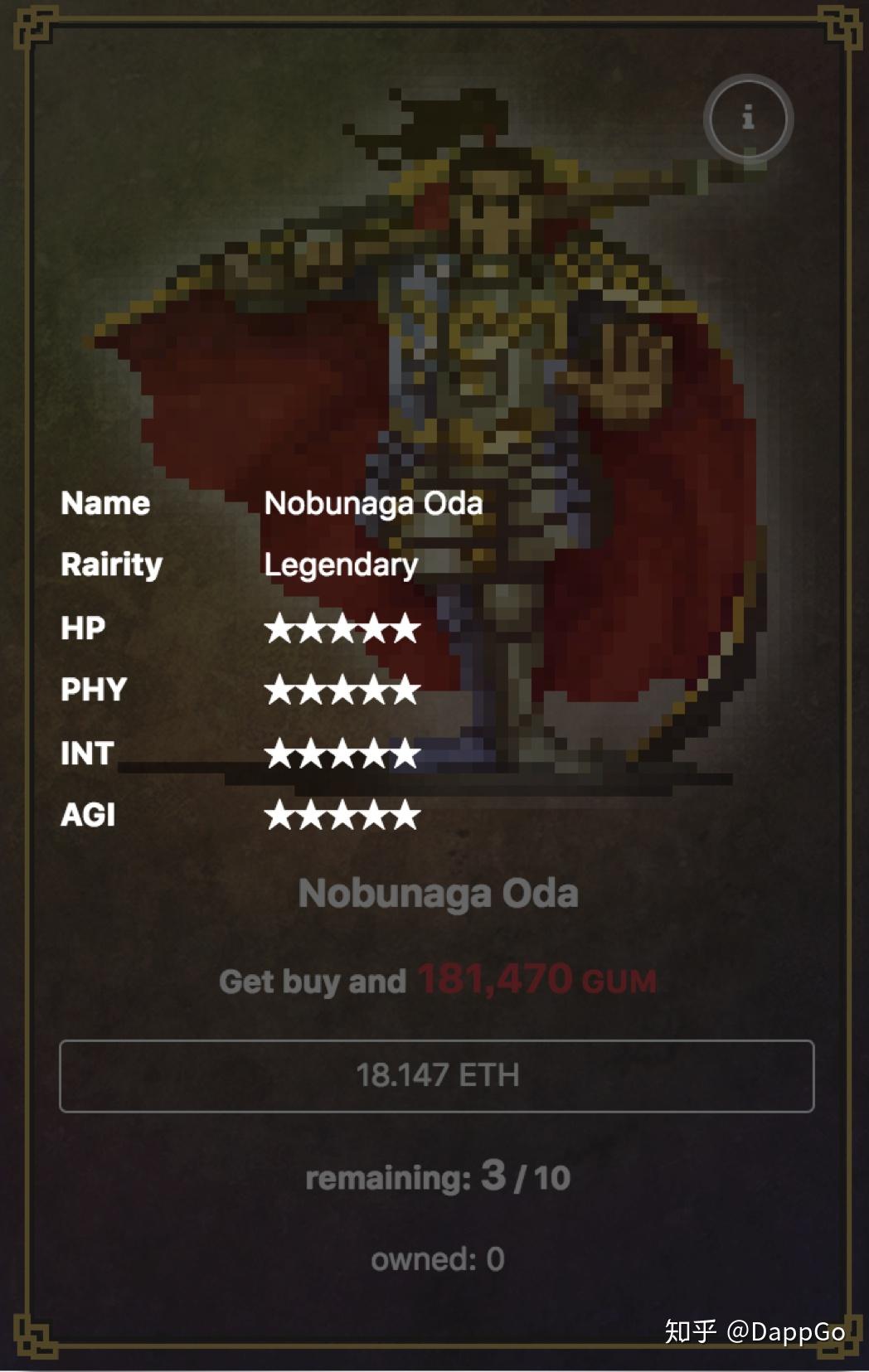This screenshot has height=1372, width=869.
Task: Click the HP five-star rating
Action: pyautogui.click(x=342, y=628)
